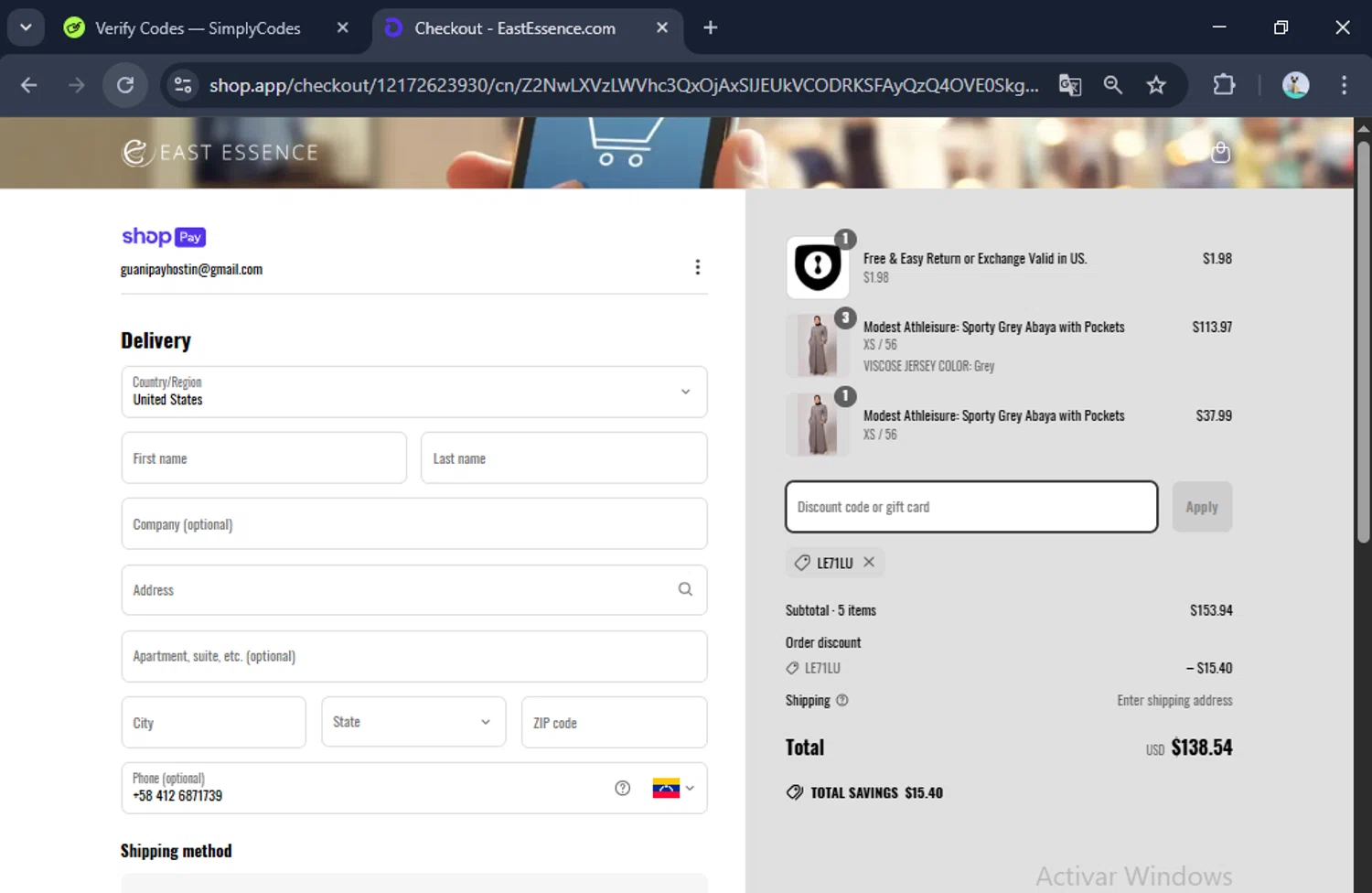
Task: Click the East Essence logo
Action: [220, 152]
